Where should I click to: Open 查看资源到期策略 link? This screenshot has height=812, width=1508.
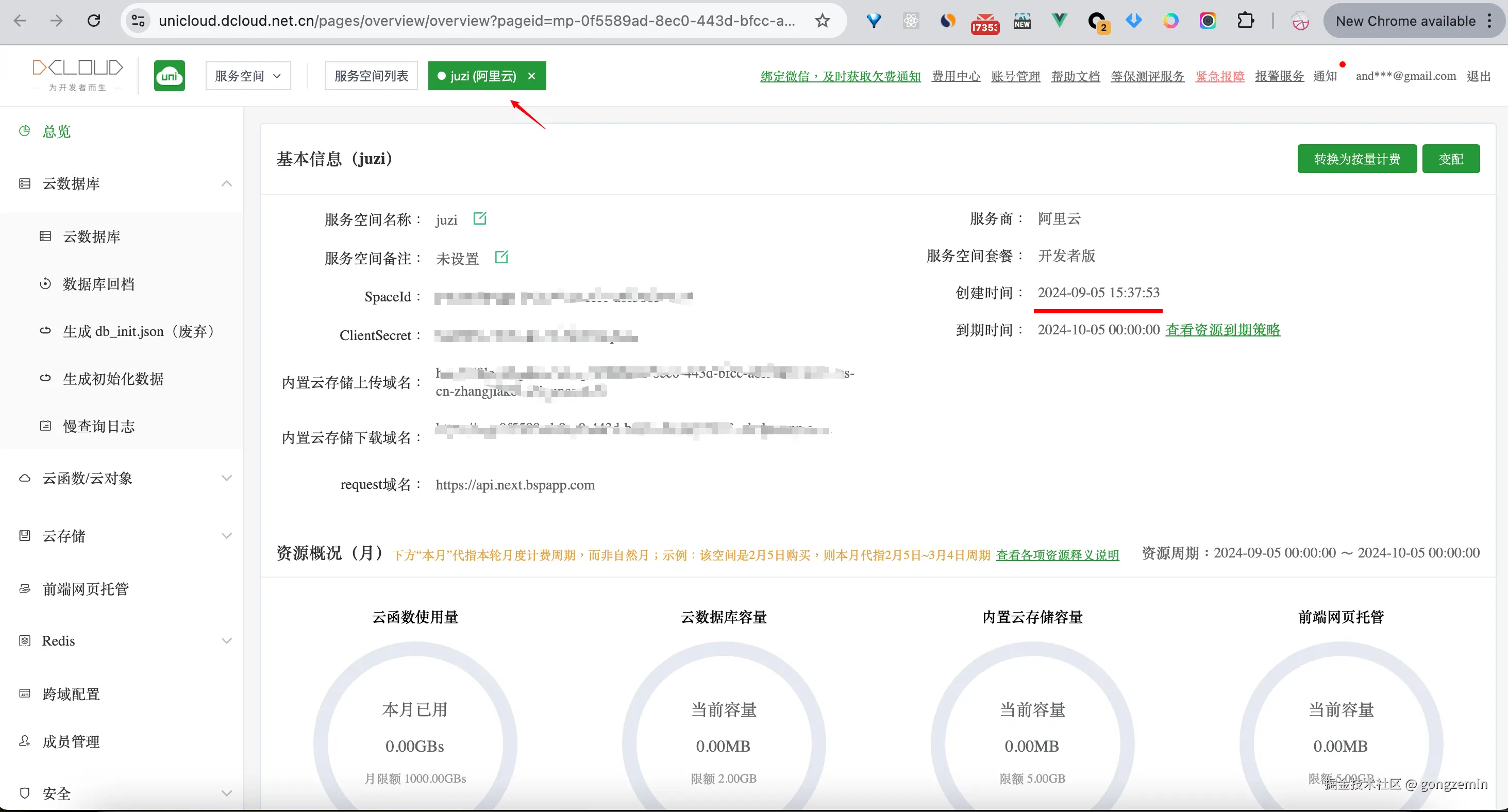click(1222, 330)
